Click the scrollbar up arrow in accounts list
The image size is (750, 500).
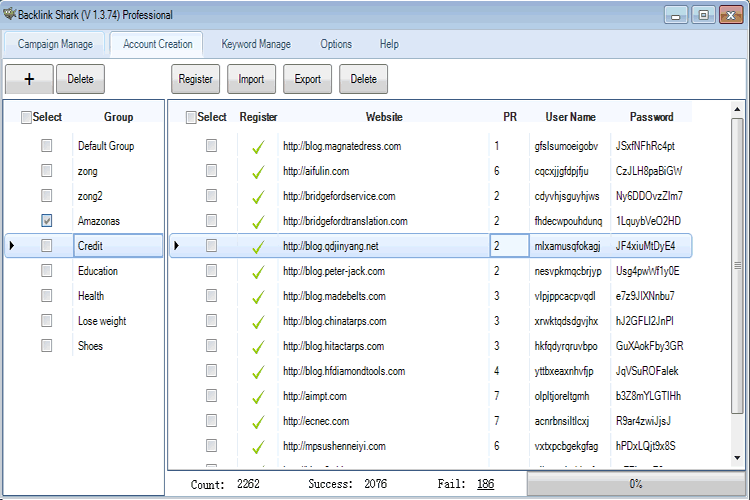pyautogui.click(x=737, y=110)
